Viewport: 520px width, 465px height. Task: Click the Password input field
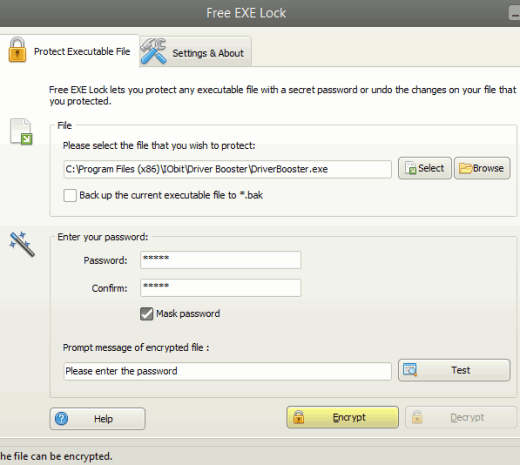pos(221,260)
